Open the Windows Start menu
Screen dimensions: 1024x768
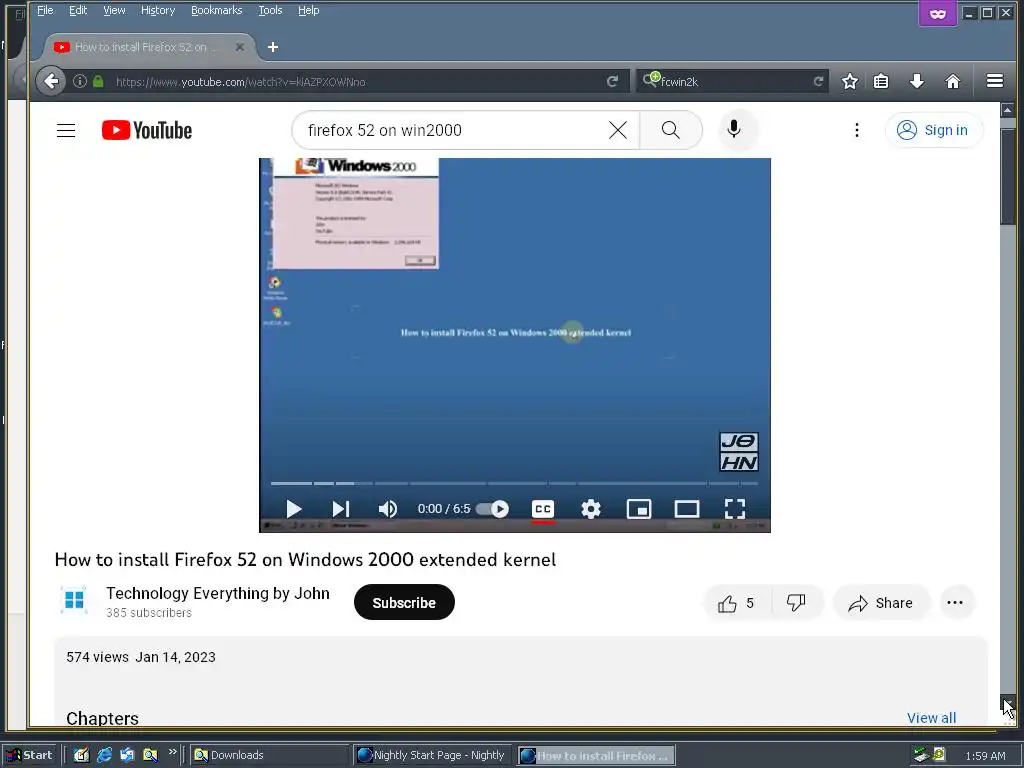point(30,755)
